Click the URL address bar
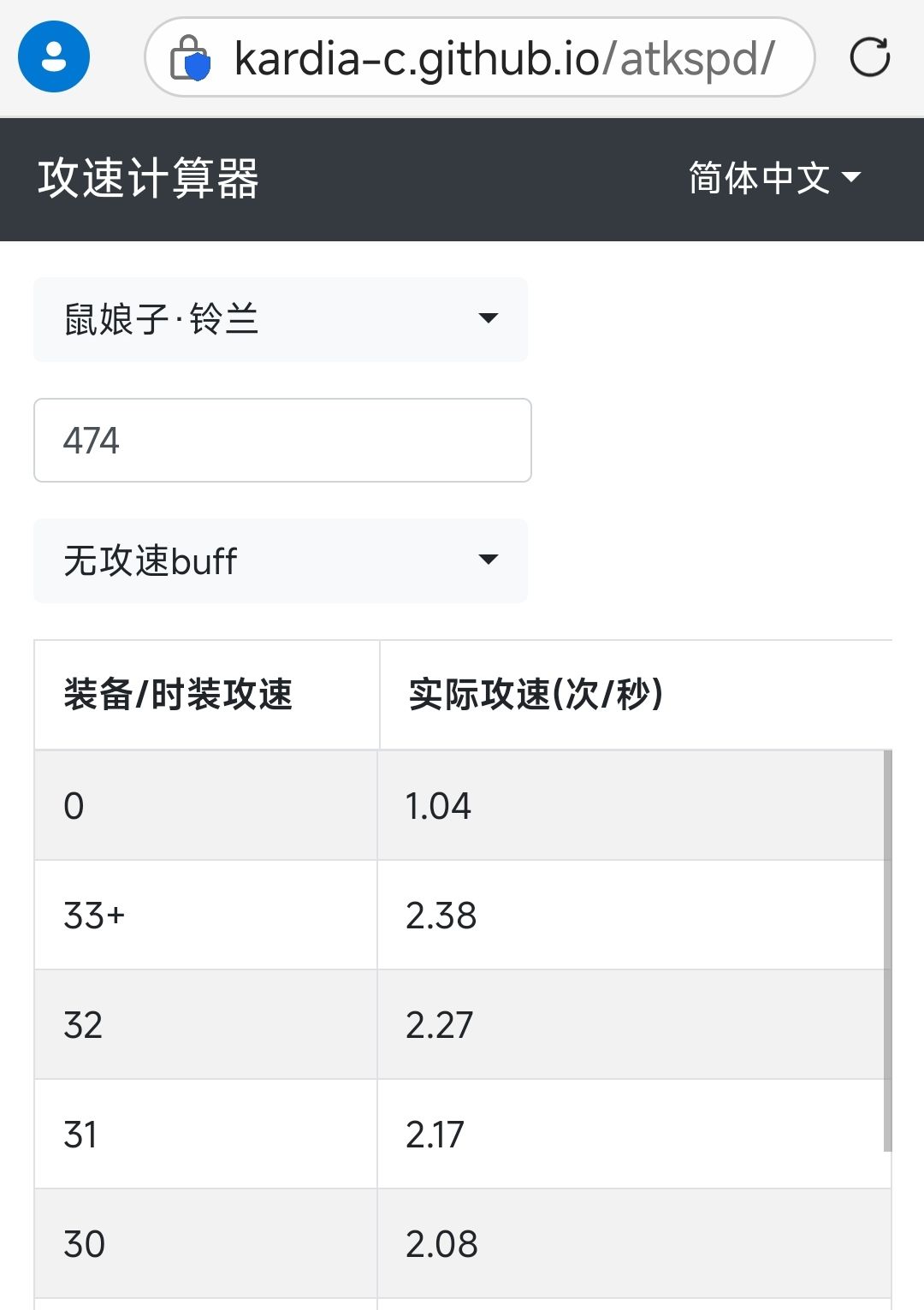The width and height of the screenshot is (924, 1310). [503, 58]
